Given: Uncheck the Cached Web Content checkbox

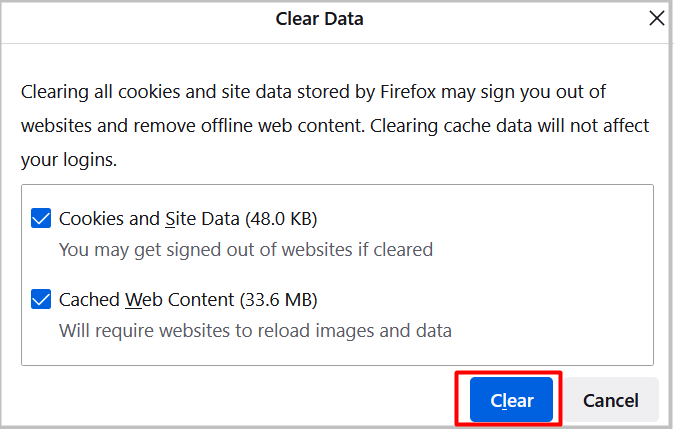Looking at the screenshot, I should (x=41, y=299).
